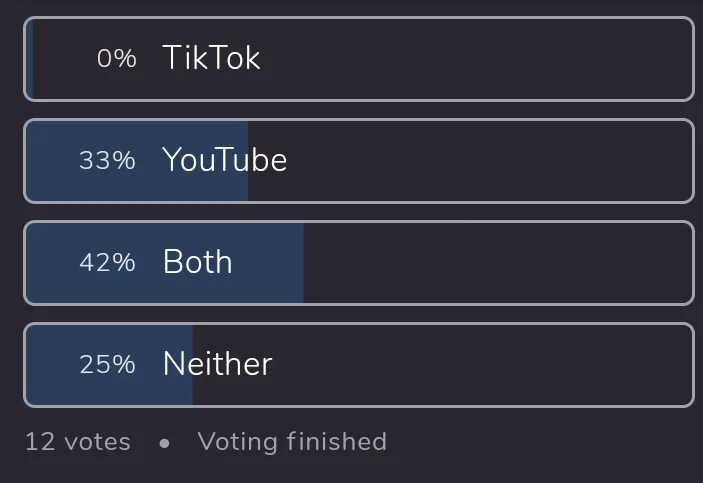Click the 25% percentage label
Image resolution: width=703 pixels, height=483 pixels.
(107, 364)
